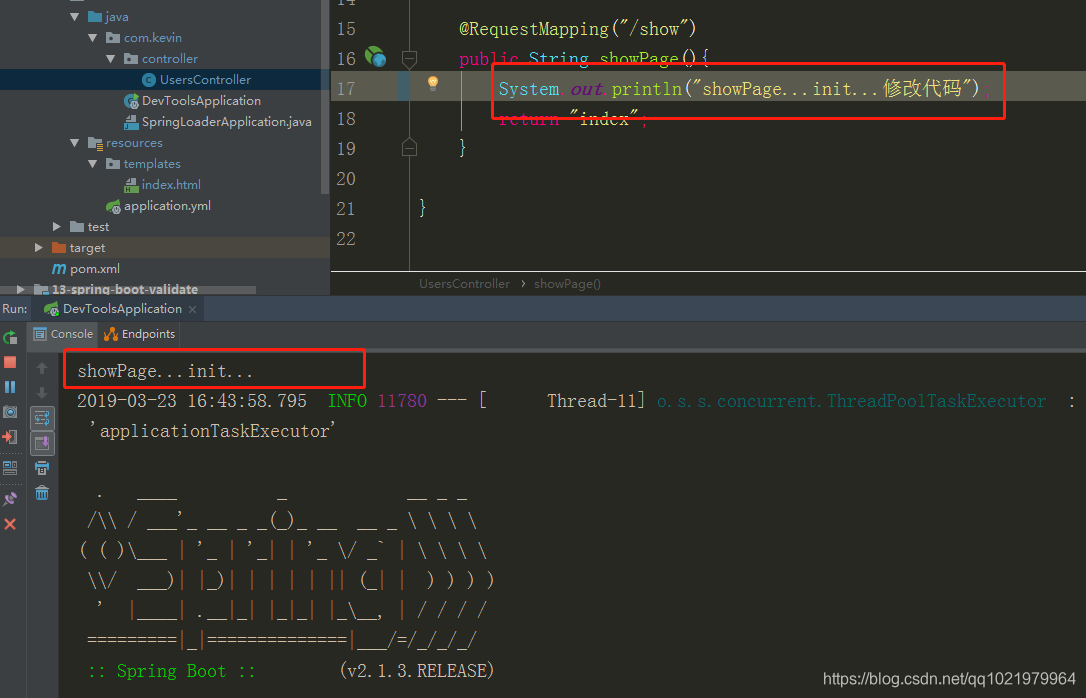Image resolution: width=1086 pixels, height=698 pixels.
Task: Pin the run tab with the pin icon
Action: coord(10,497)
